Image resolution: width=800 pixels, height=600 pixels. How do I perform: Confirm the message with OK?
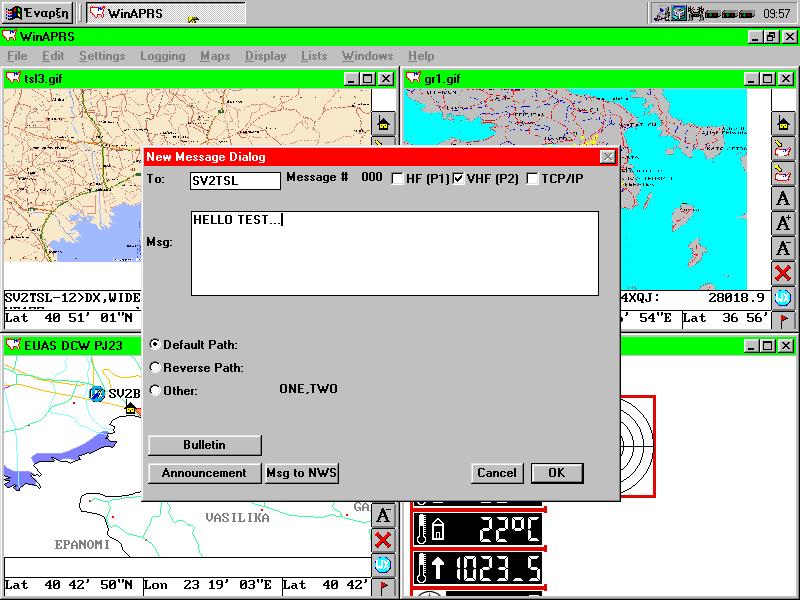click(557, 473)
